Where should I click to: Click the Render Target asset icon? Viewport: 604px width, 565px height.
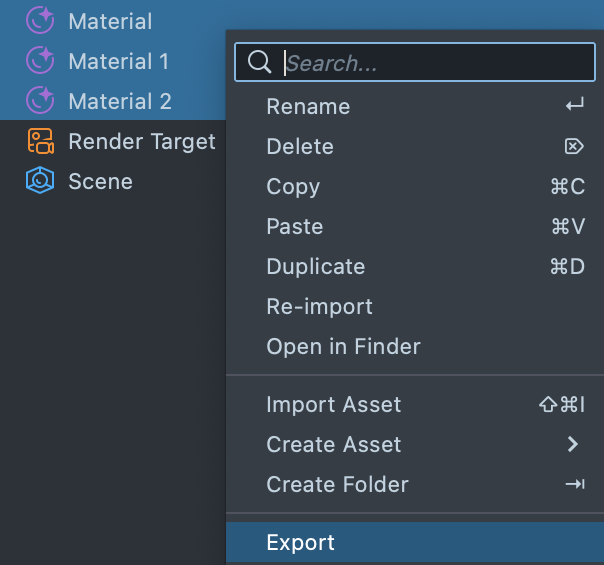coord(40,141)
